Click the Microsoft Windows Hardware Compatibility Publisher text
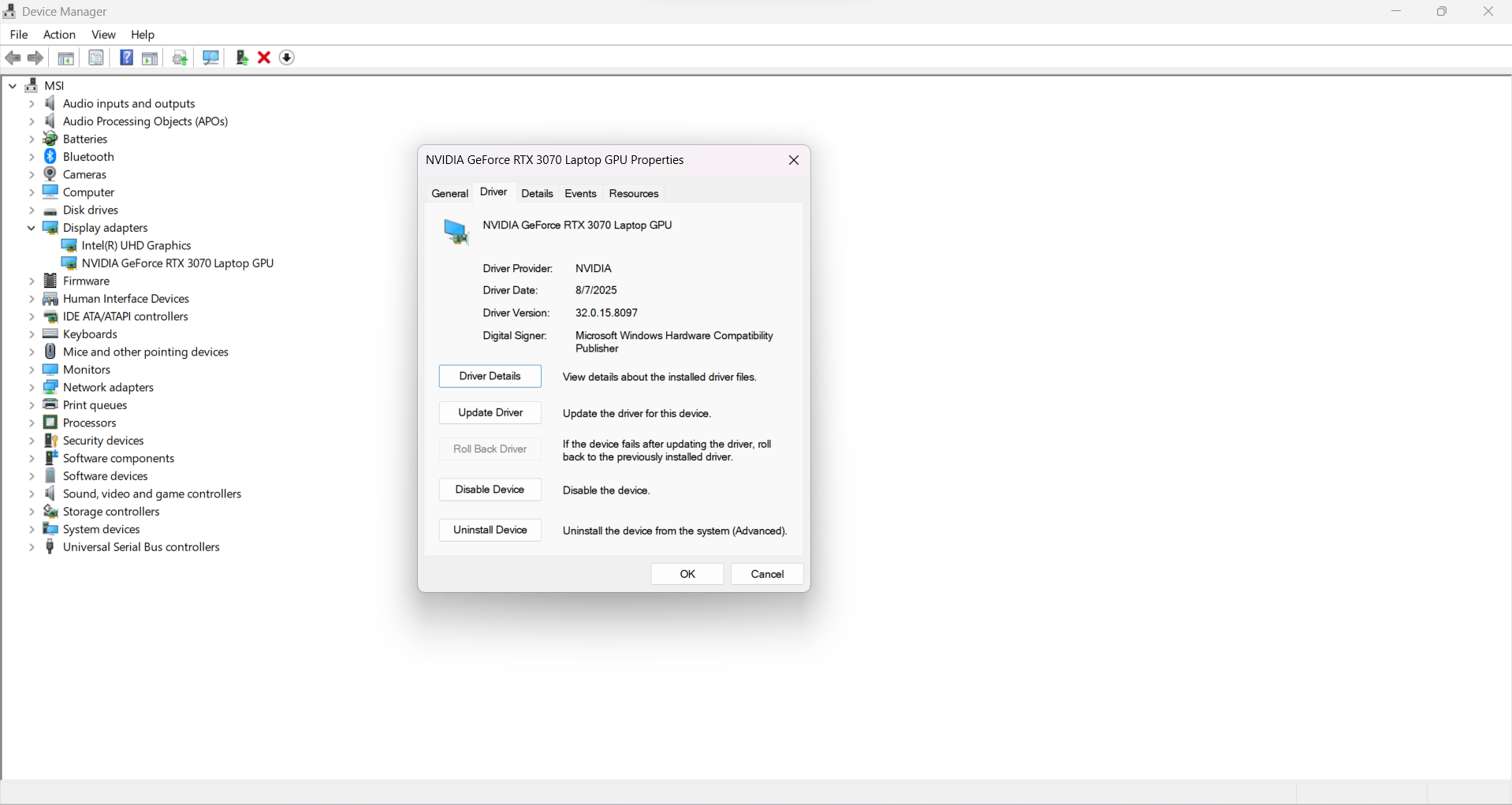 [674, 342]
